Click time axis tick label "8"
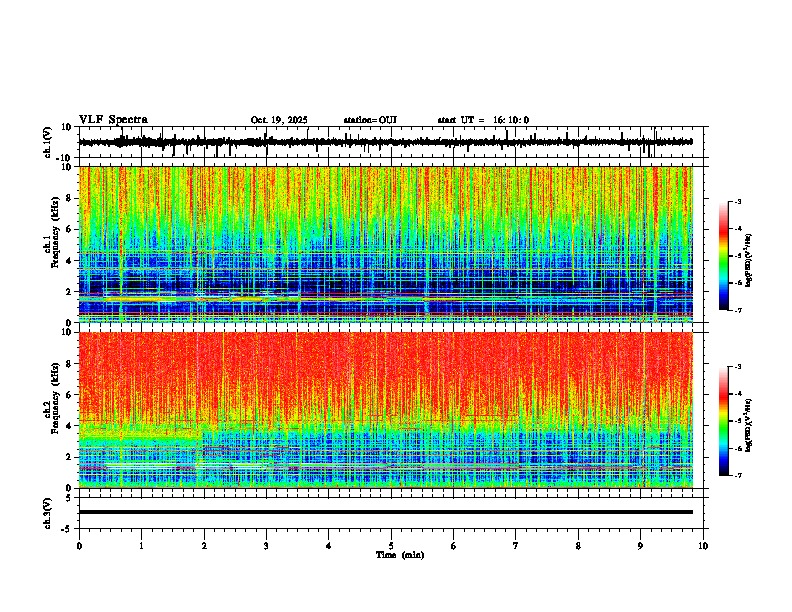This screenshot has width=792, height=612. tap(578, 546)
